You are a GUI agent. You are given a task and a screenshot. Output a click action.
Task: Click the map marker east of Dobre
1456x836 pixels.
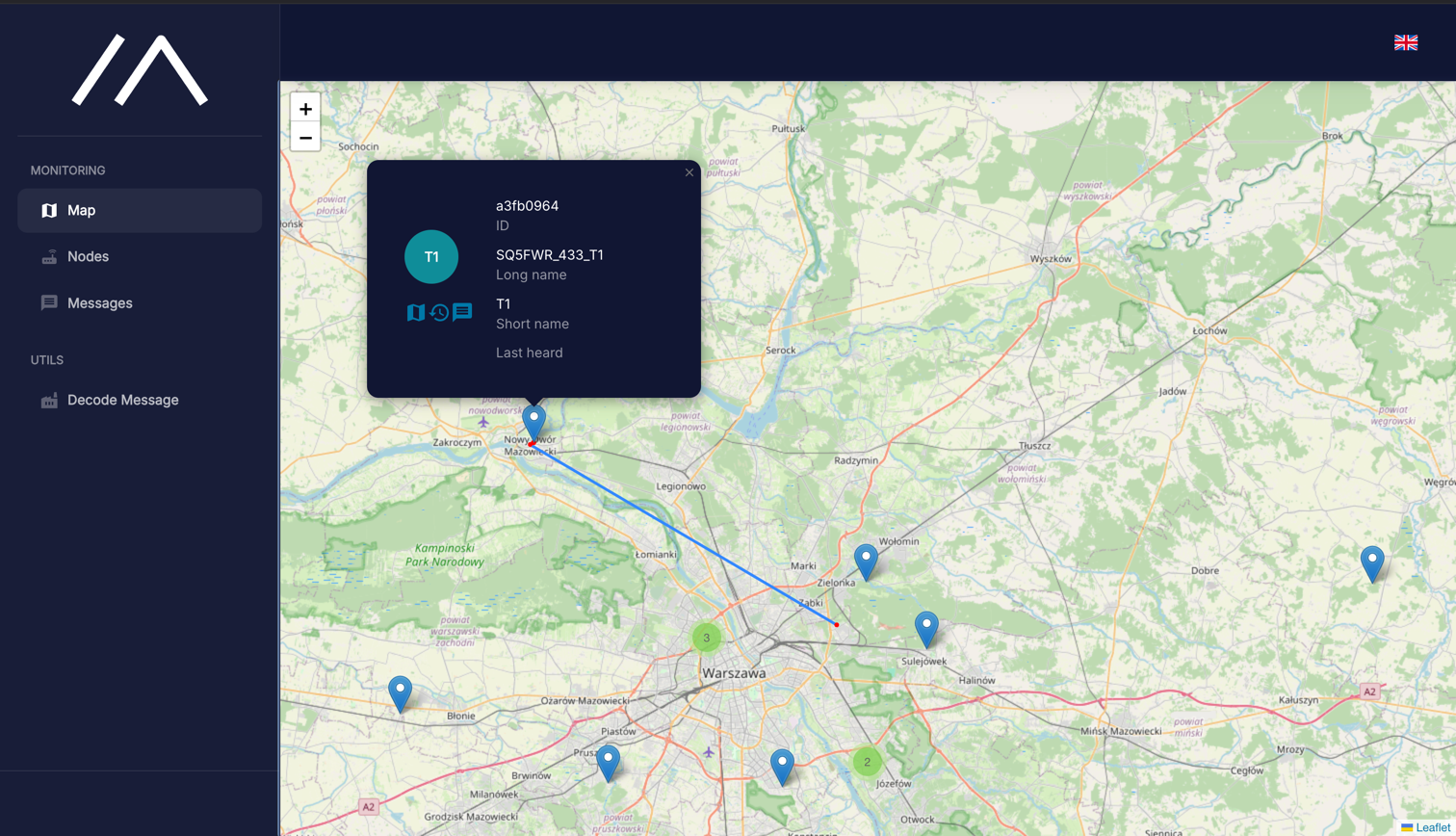pos(1372,564)
